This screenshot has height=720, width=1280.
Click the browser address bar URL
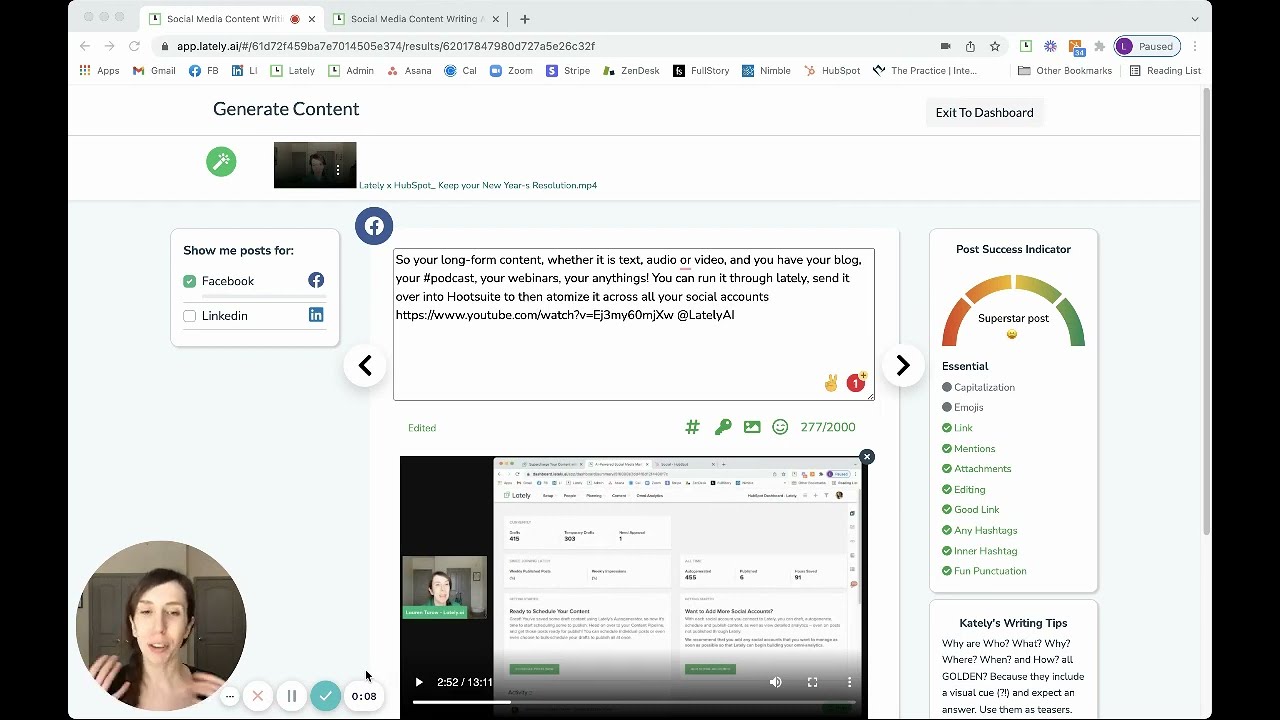386,46
